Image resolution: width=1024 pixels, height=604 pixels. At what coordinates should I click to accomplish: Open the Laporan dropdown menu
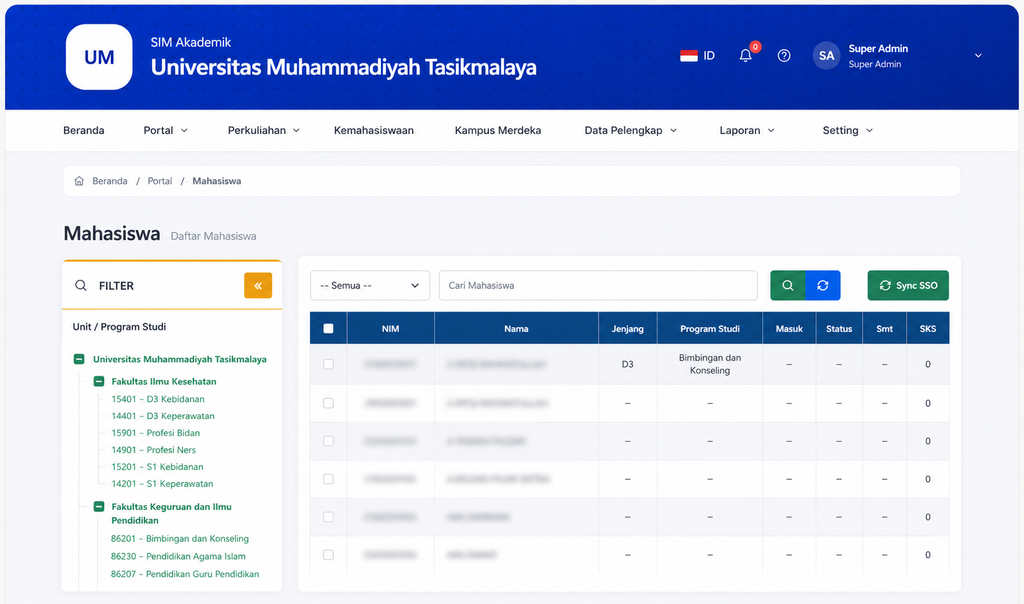click(747, 131)
